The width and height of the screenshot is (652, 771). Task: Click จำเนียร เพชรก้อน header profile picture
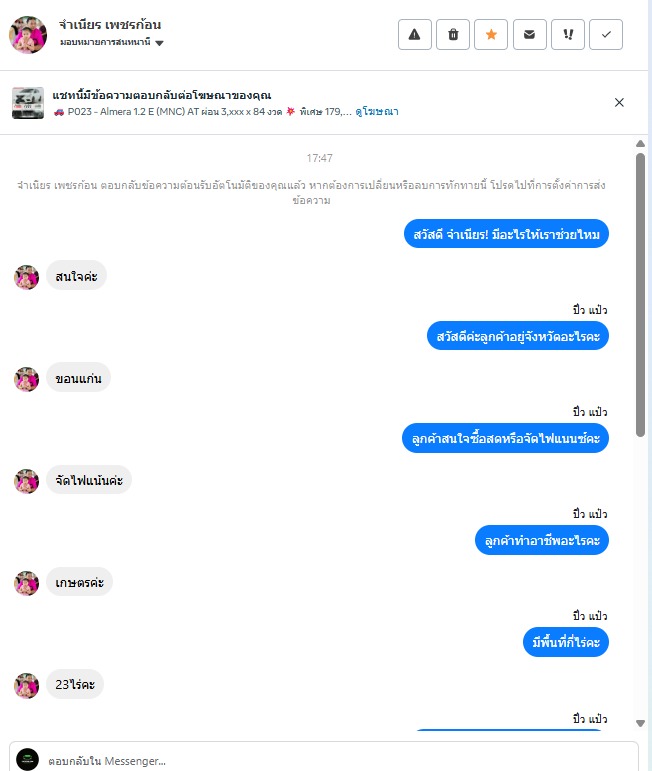(x=28, y=34)
